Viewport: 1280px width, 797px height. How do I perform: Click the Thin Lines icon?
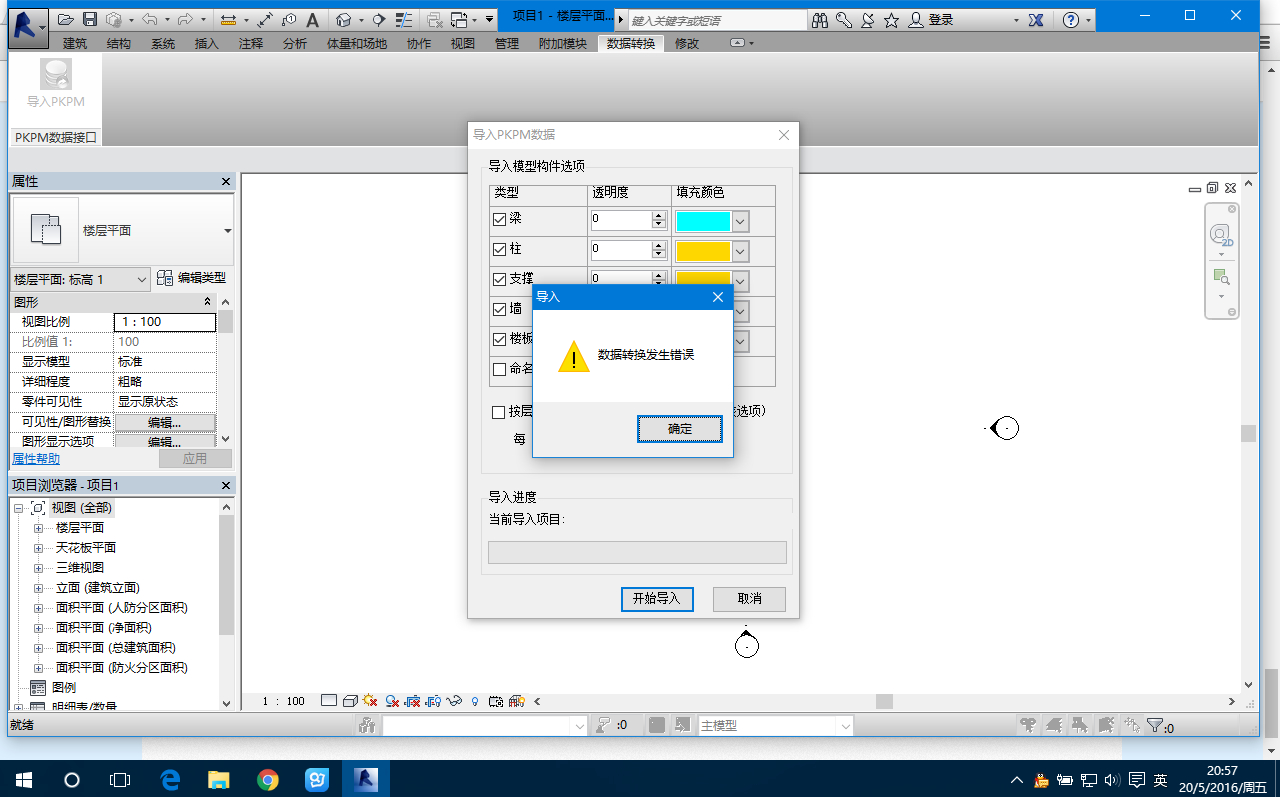[403, 19]
